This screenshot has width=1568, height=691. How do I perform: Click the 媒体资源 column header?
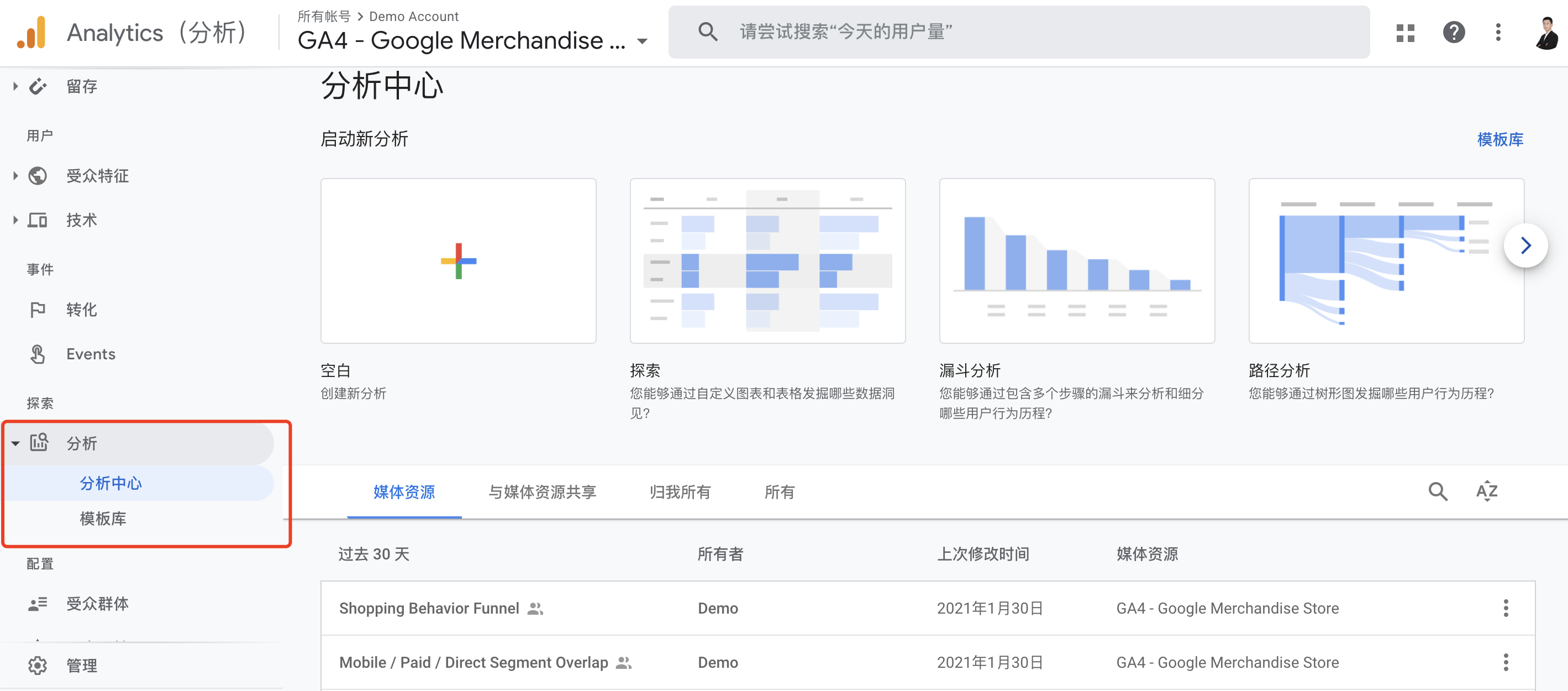click(x=1147, y=553)
